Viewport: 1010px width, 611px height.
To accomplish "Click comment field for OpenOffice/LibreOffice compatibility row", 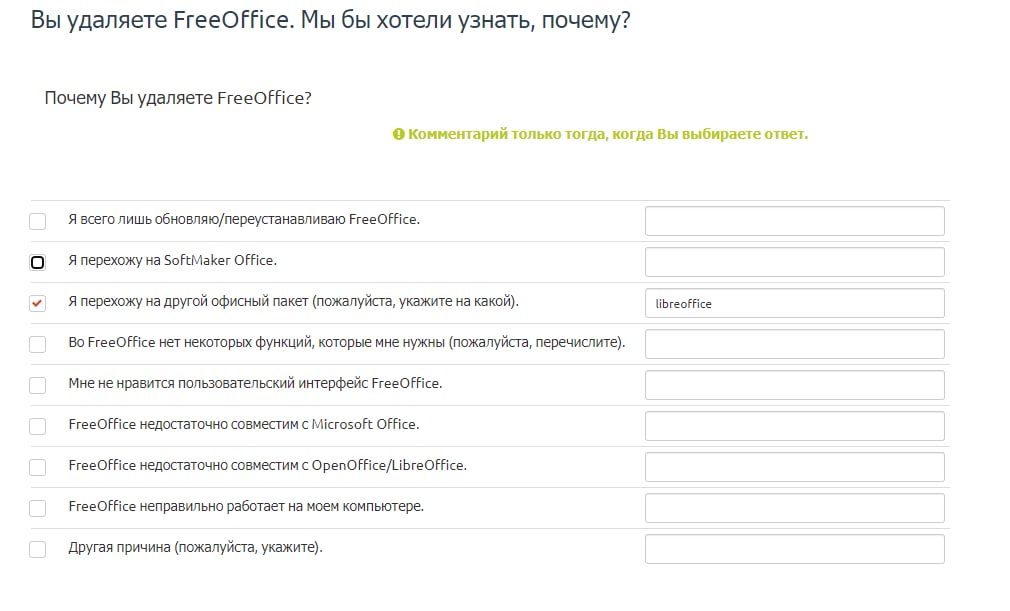I will coord(795,467).
